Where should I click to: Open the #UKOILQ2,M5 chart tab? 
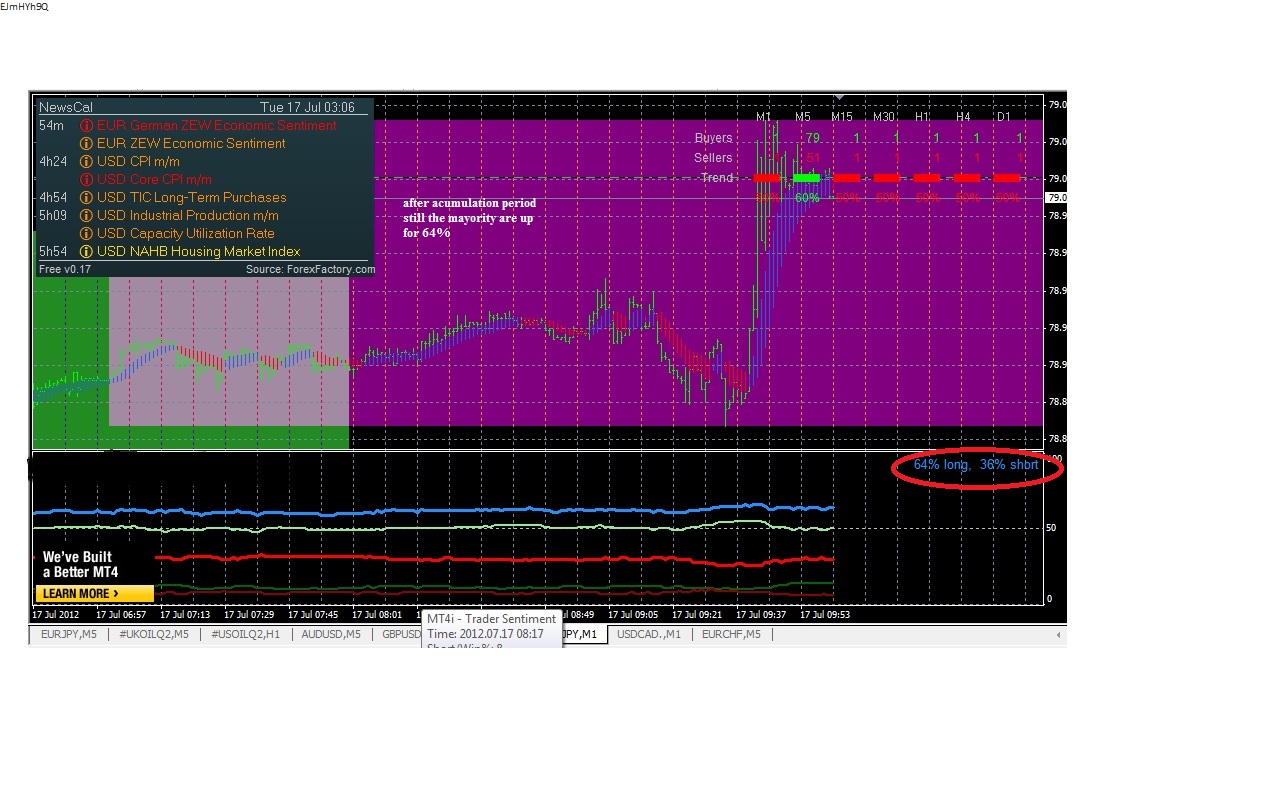(x=154, y=634)
